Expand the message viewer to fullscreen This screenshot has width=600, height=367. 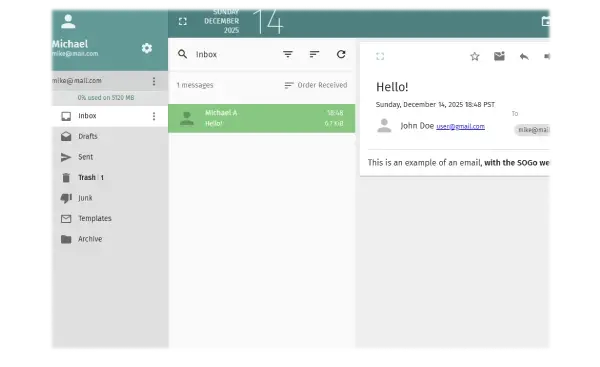pos(380,57)
